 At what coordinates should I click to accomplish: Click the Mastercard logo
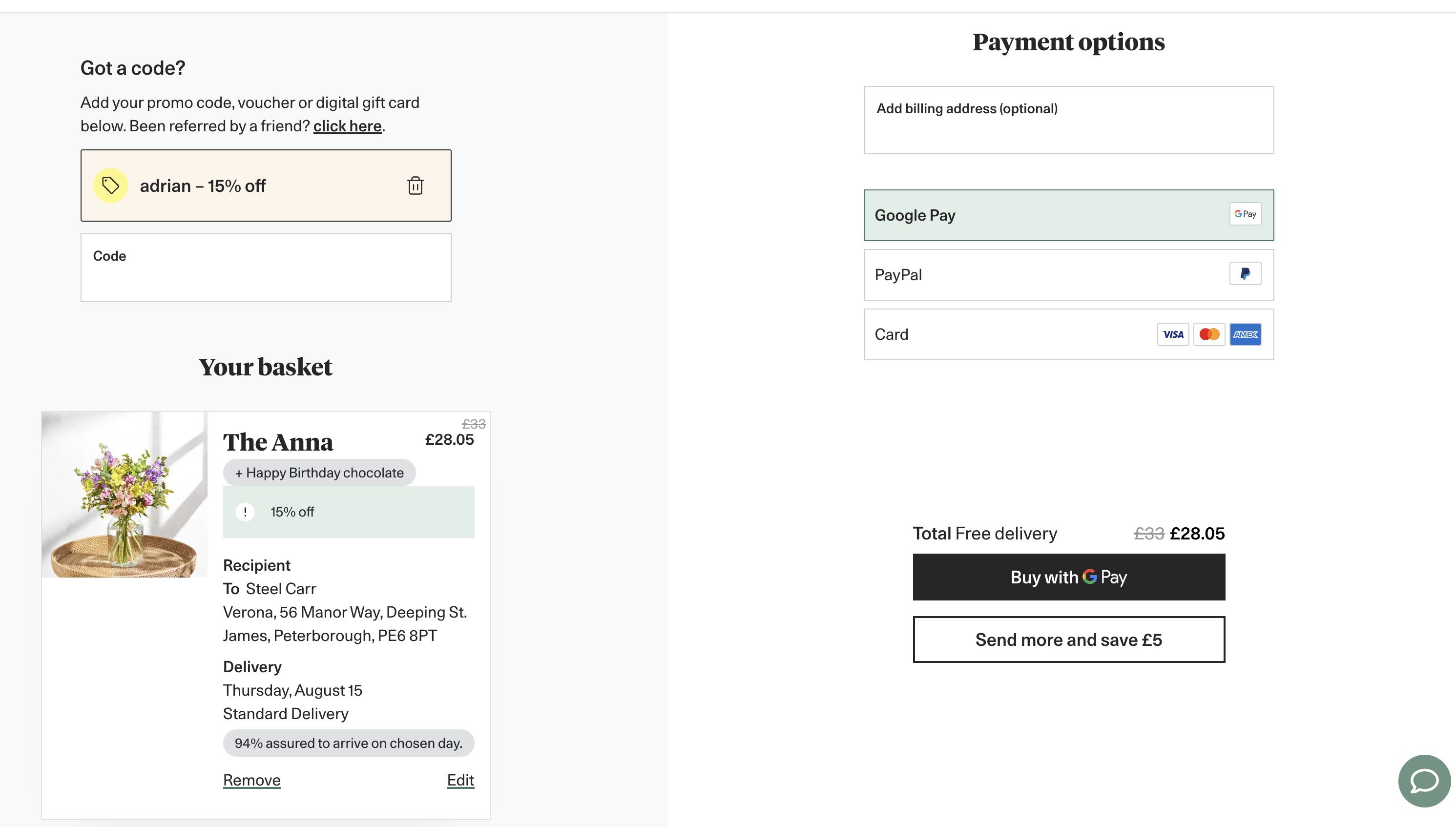click(1209, 334)
